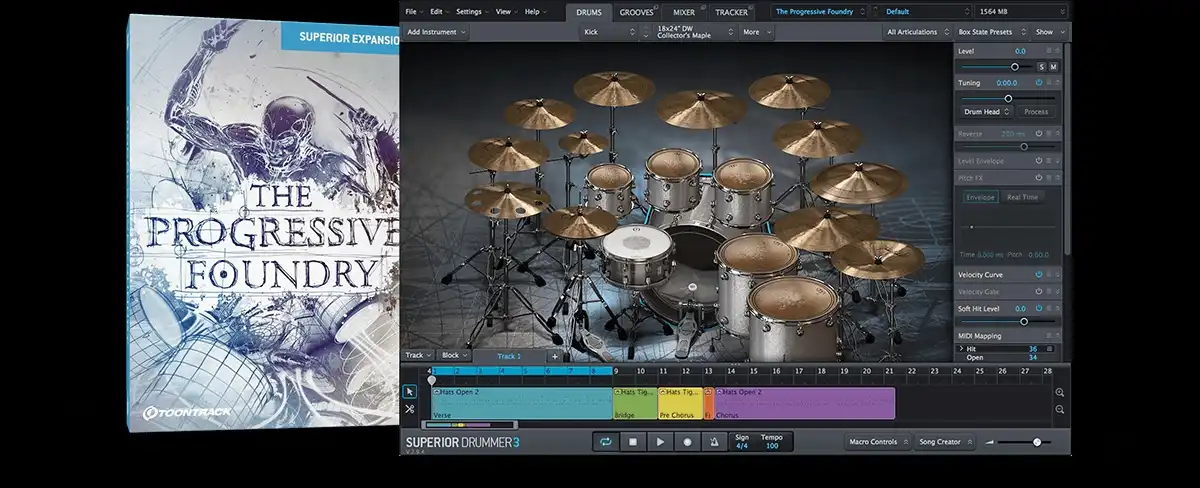Open the Kick instrument selector dropdown
This screenshot has height=488, width=1200.
point(608,32)
